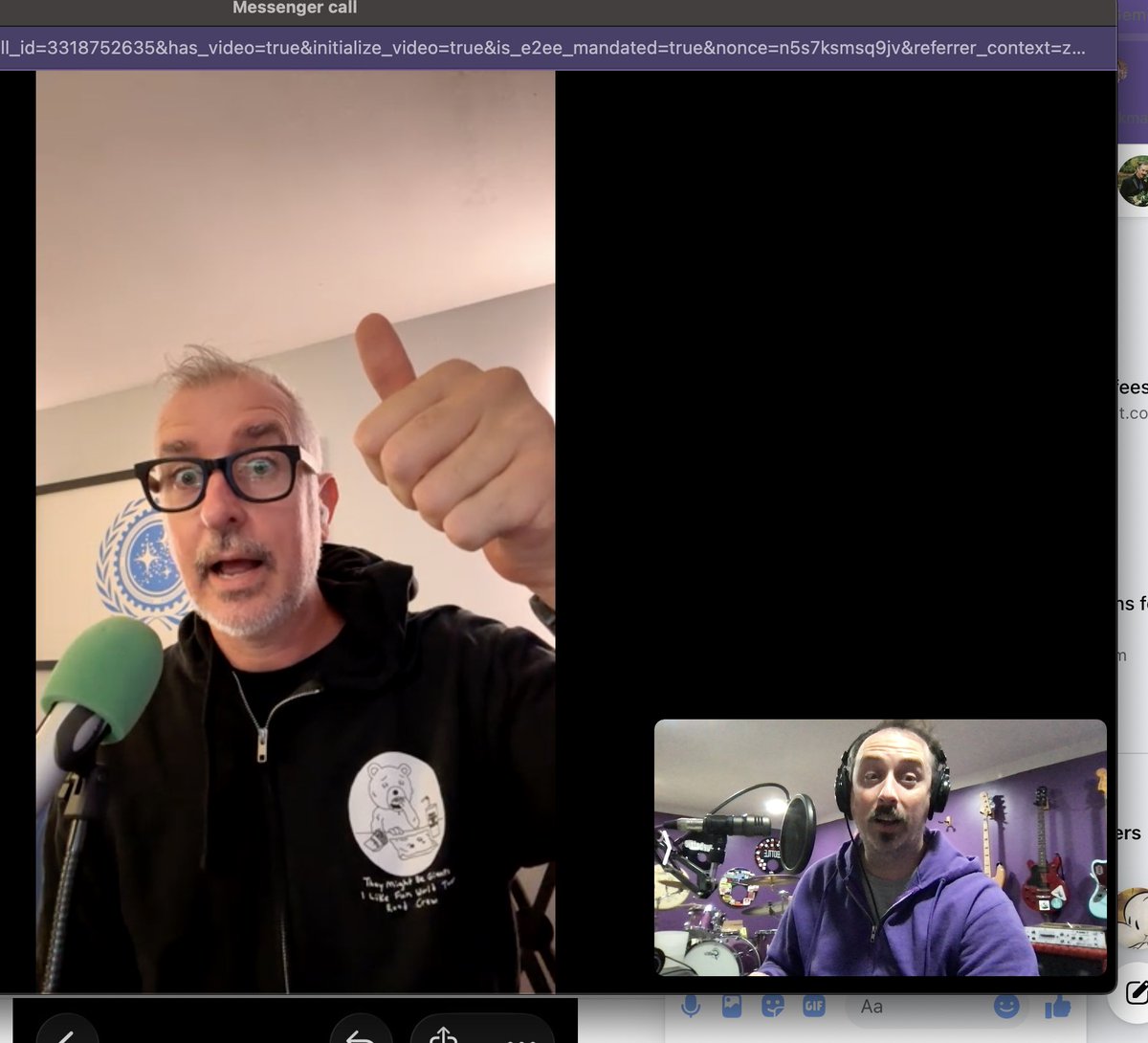Viewport: 1148px width, 1043px height.
Task: Click the voice clip microphone icon in Messenger
Action: coord(690,1006)
